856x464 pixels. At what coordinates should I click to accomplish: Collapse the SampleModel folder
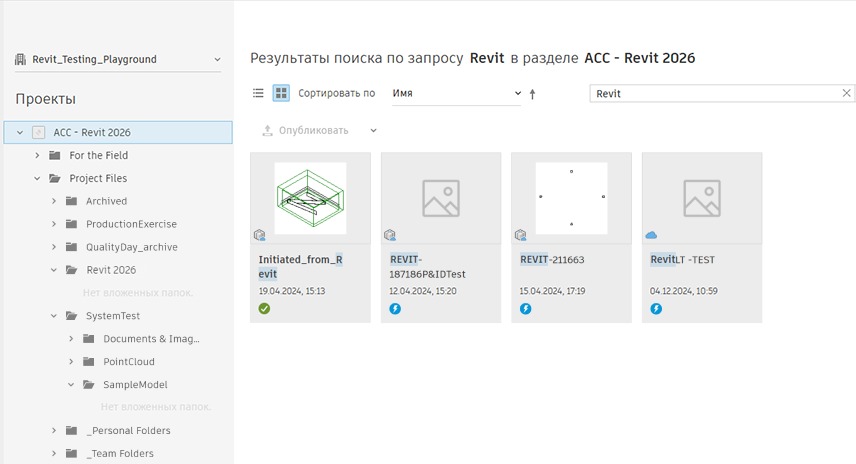[x=71, y=385]
